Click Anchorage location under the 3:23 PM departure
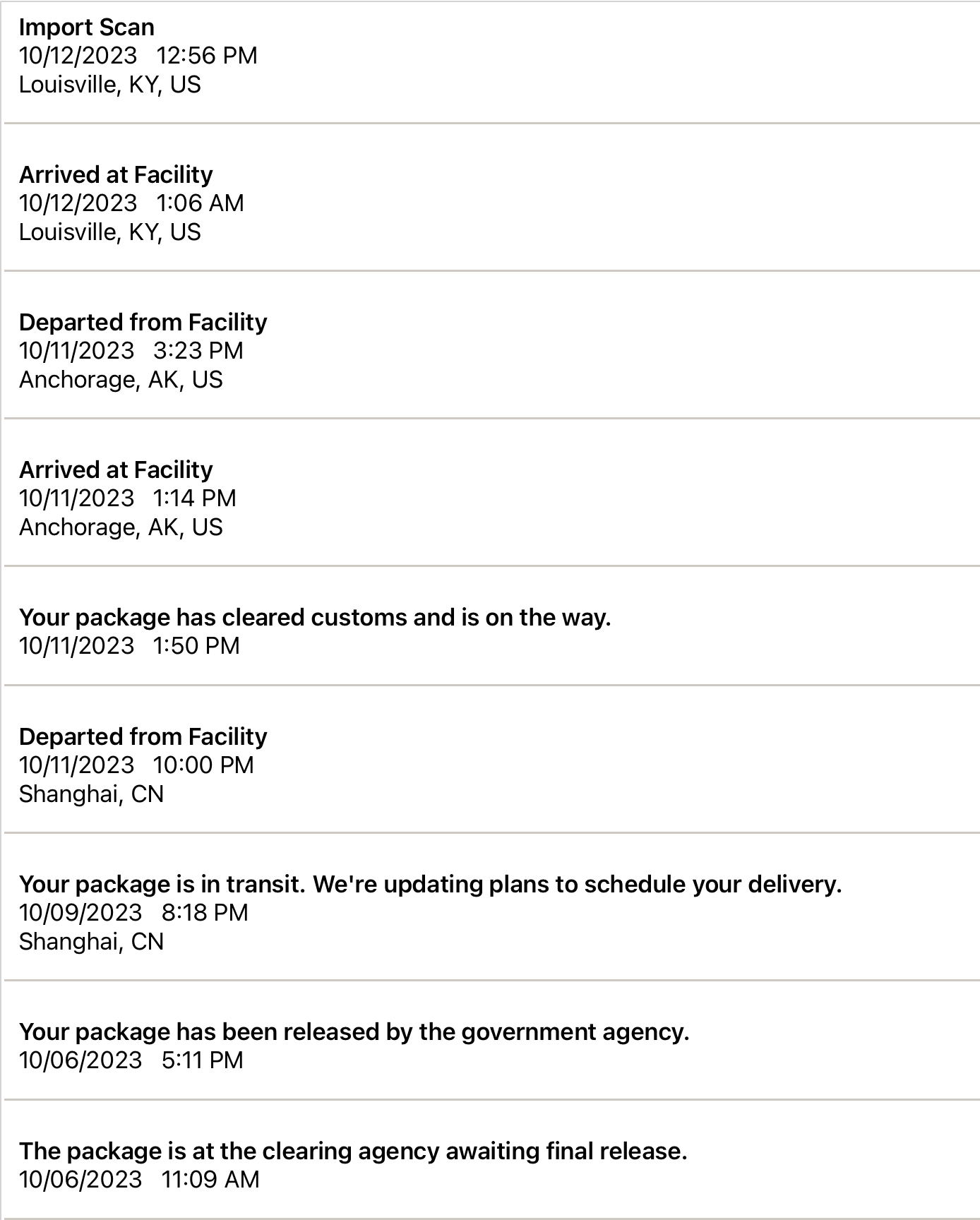 [121, 380]
